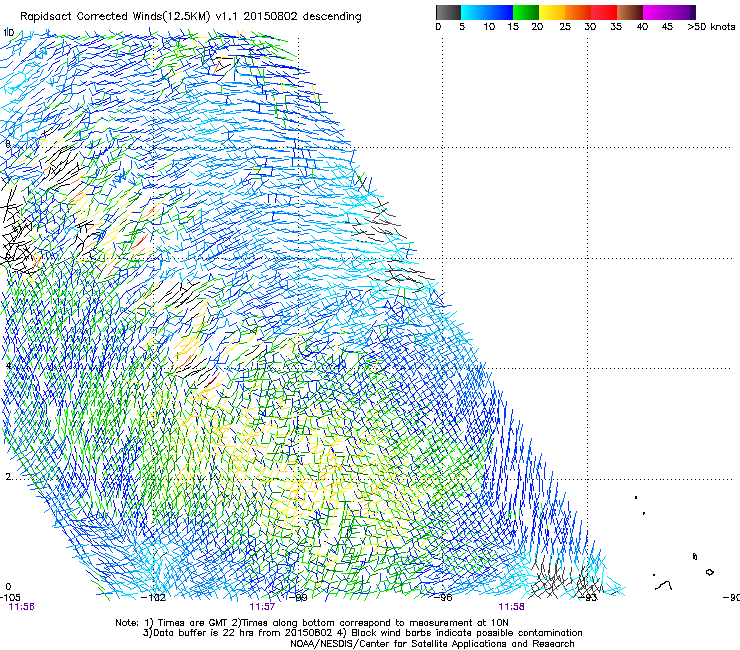
Task: Click the yellow 20-25 knots legend segment
Action: point(552,12)
